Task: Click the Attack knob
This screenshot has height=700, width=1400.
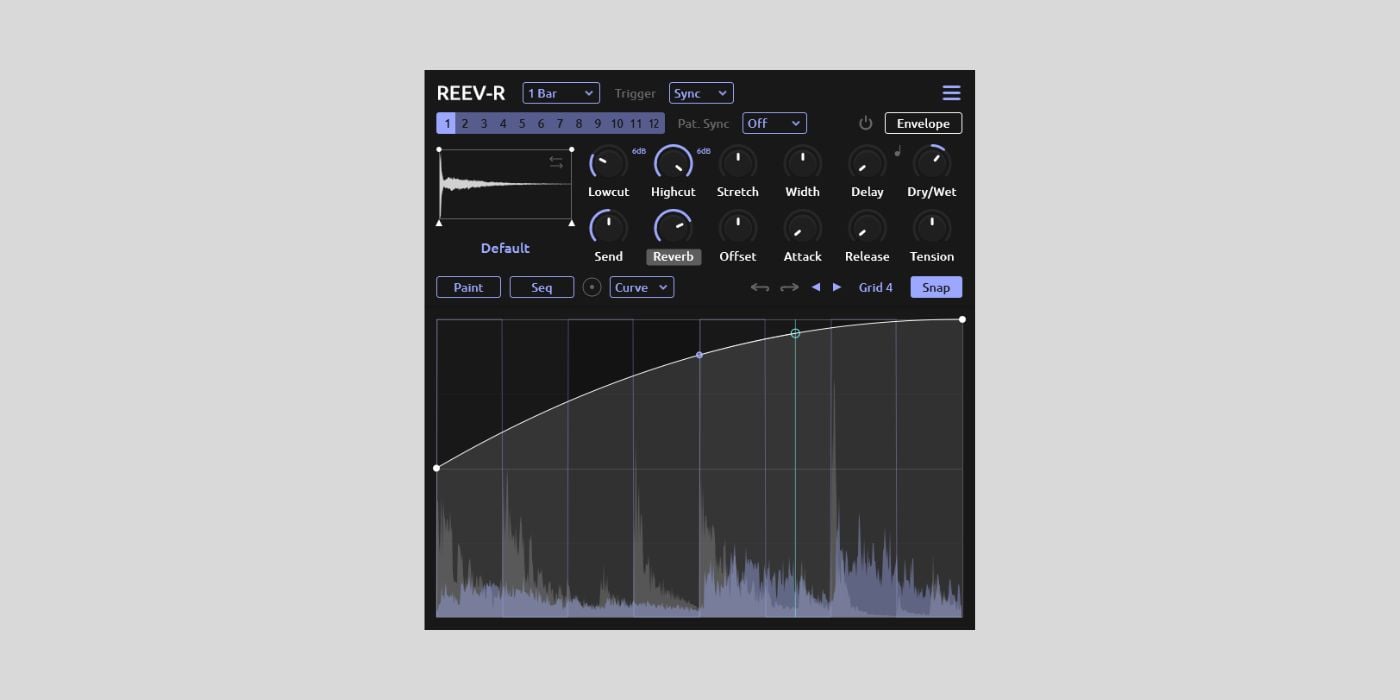Action: (x=802, y=227)
